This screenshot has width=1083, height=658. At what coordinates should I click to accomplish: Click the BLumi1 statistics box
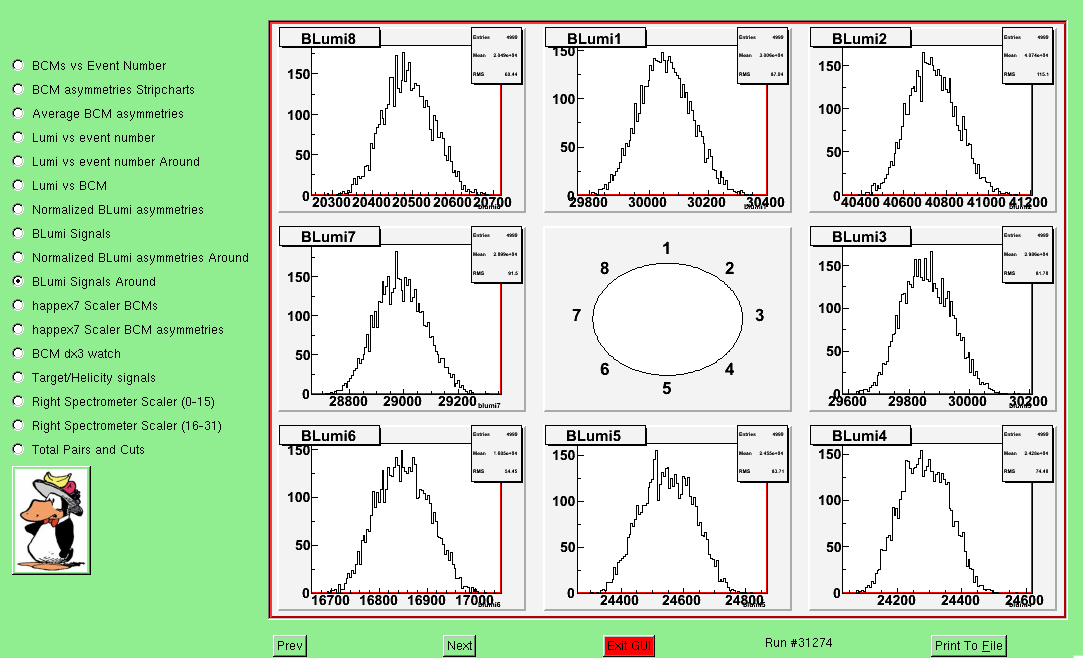pos(762,56)
